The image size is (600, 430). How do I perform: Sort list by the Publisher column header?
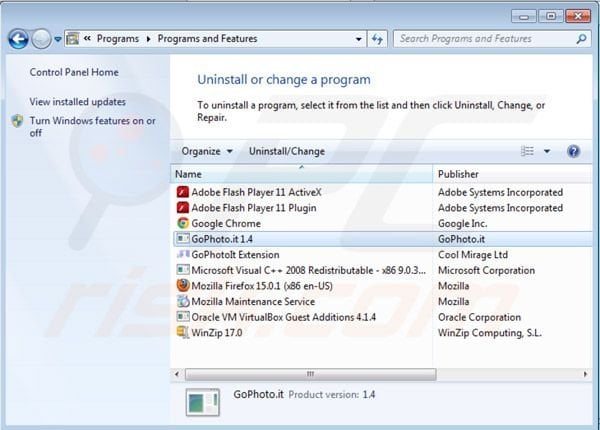[x=513, y=174]
